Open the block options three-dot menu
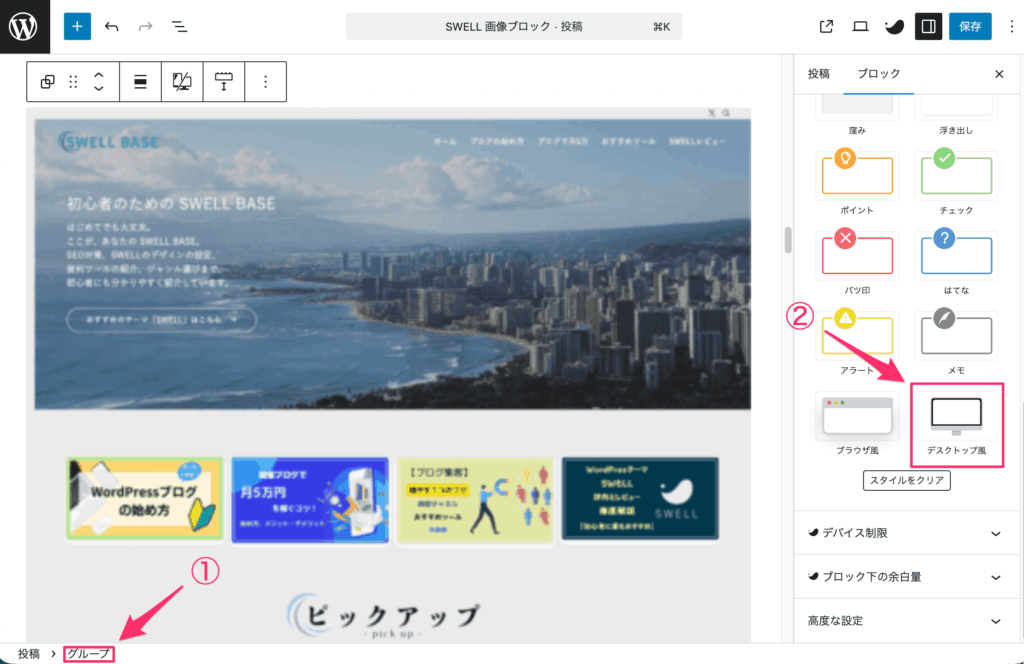 tap(264, 81)
